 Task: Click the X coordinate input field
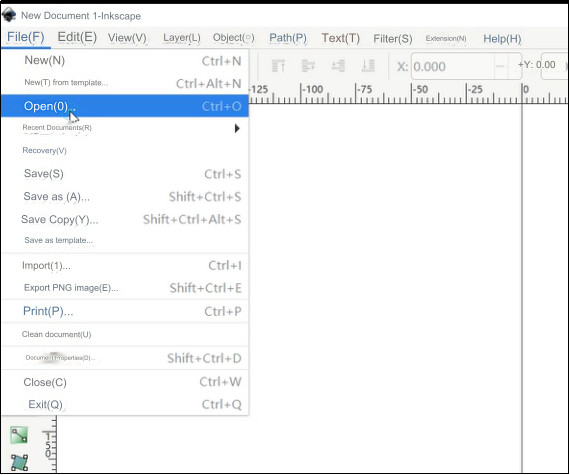point(453,67)
